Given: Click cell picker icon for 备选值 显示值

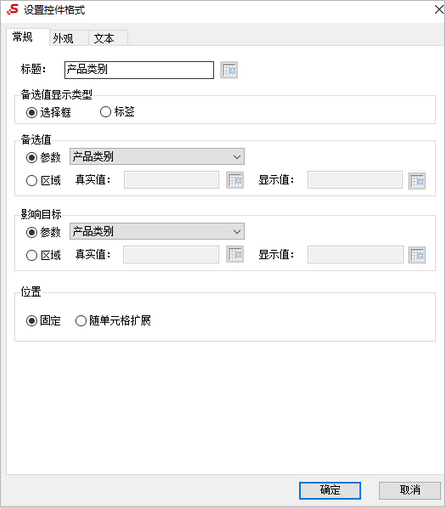Looking at the screenshot, I should click(x=417, y=181).
